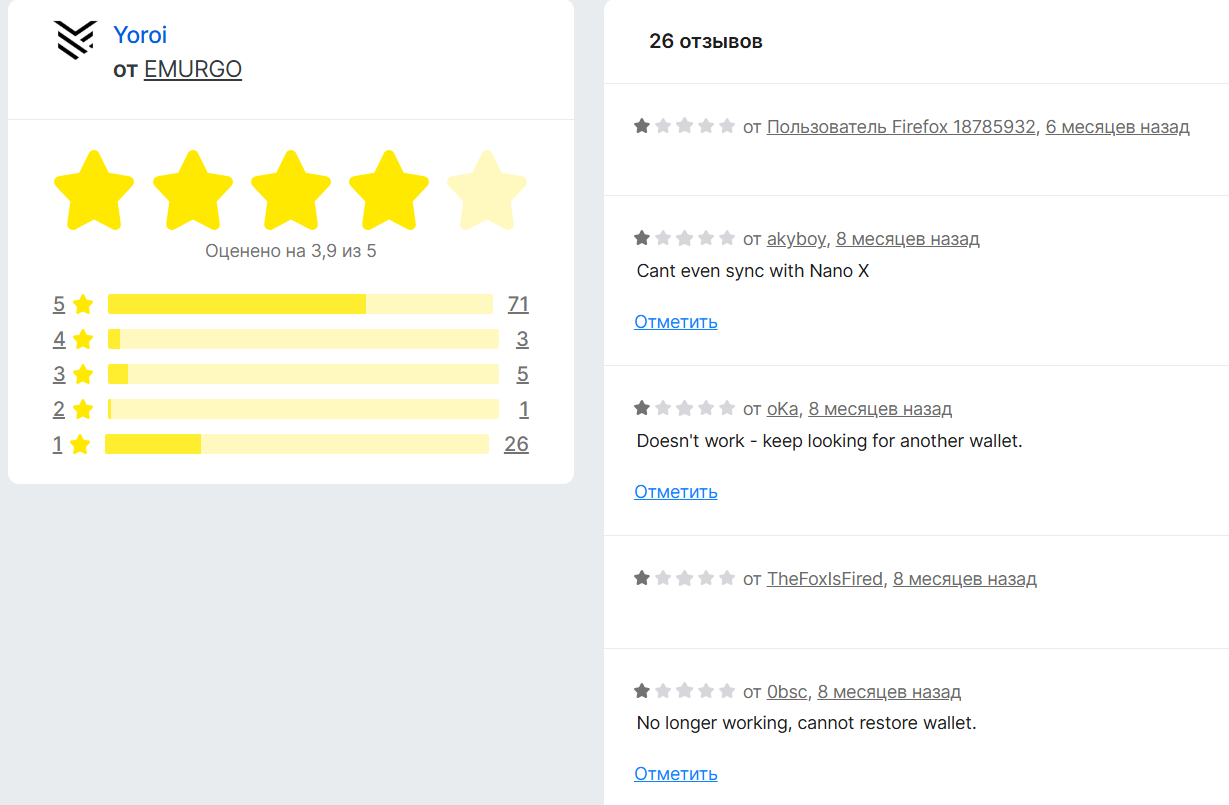This screenshot has width=1229, height=805.
Task: Click the star icon beside the 3 rating
Action: pos(83,374)
